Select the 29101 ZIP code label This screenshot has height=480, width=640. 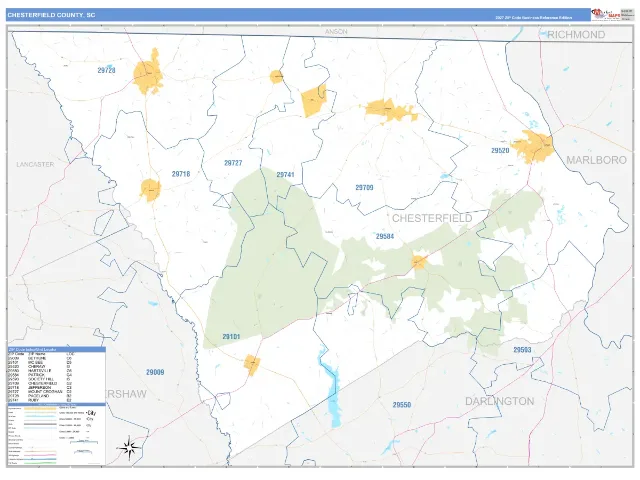pos(231,337)
